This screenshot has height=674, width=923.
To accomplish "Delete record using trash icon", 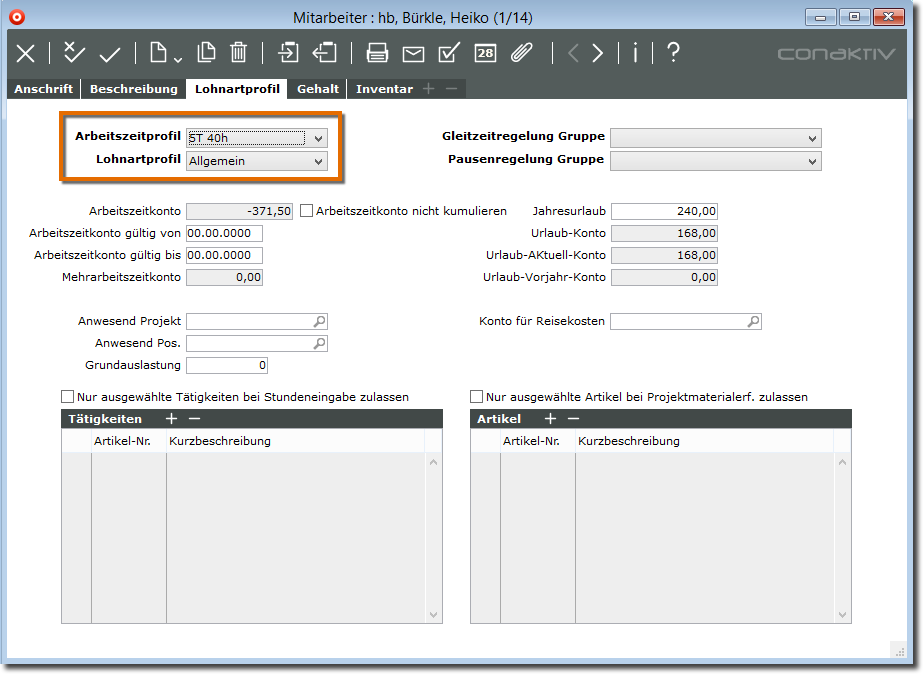I will click(x=239, y=54).
